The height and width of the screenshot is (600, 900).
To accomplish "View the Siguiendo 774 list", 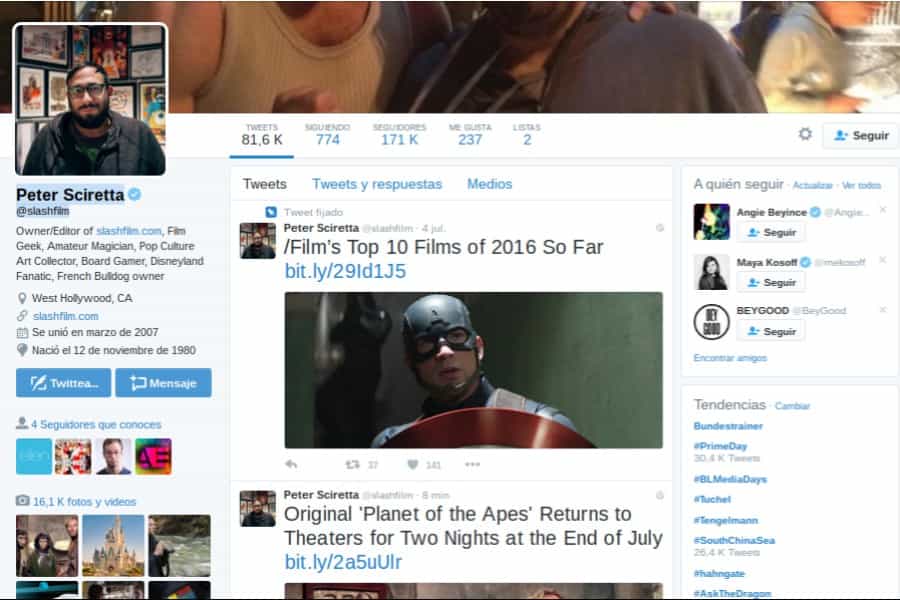I will click(328, 135).
